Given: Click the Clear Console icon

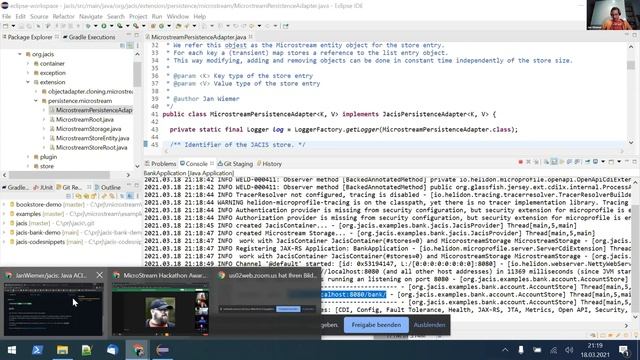Looking at the screenshot, I should (546, 162).
